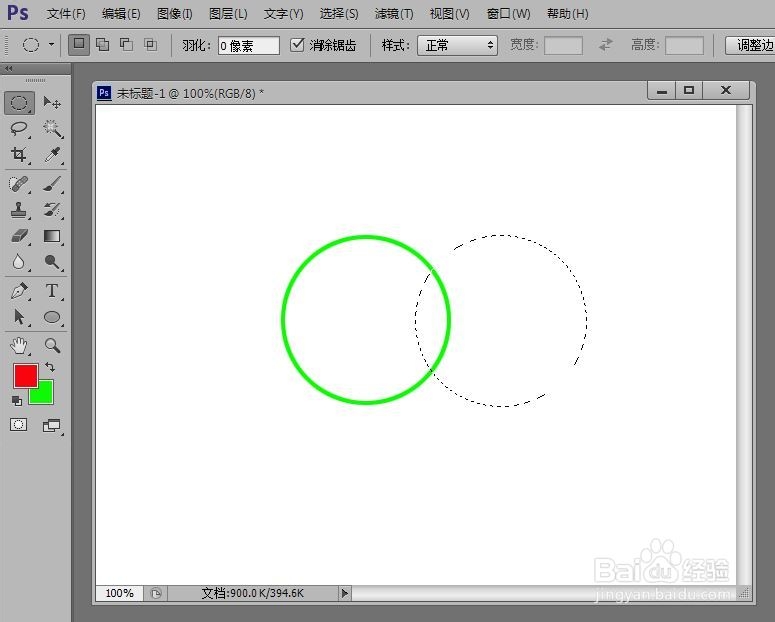Click the Refine Edge 调整边 button
The width and height of the screenshot is (775, 622).
point(750,45)
